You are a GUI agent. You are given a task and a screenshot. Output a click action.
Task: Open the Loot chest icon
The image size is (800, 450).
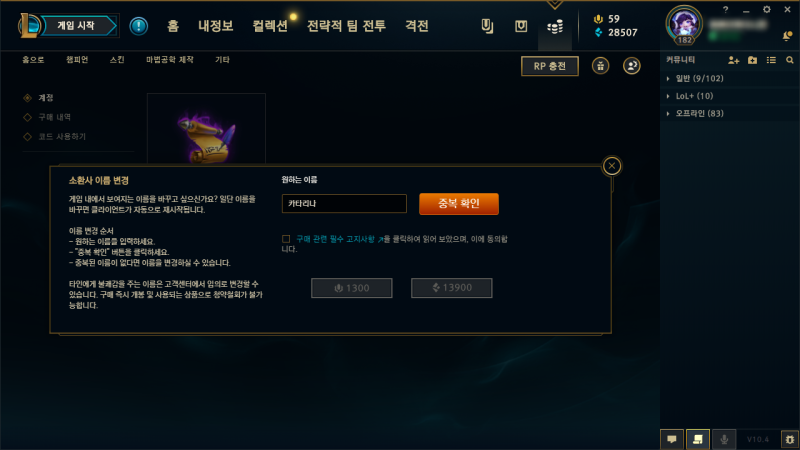click(521, 27)
